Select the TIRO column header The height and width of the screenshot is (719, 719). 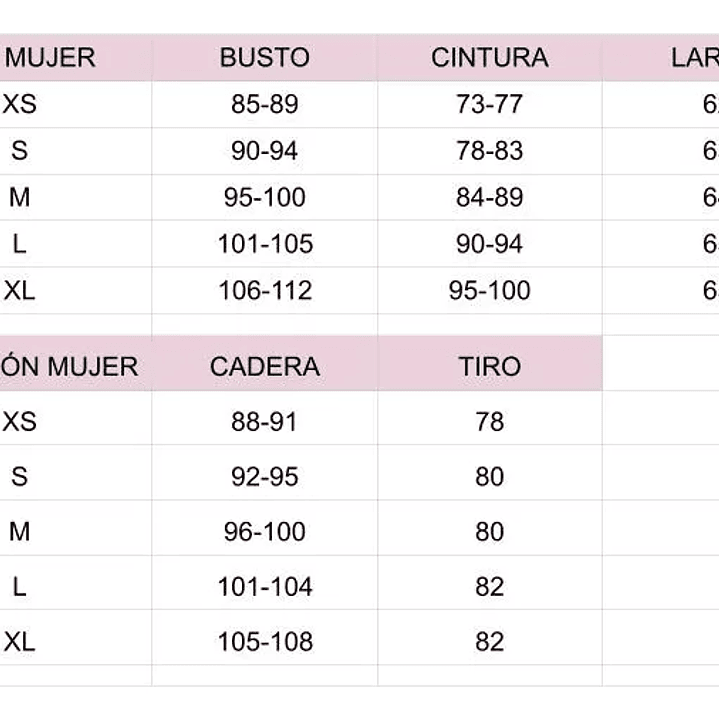[x=489, y=366]
